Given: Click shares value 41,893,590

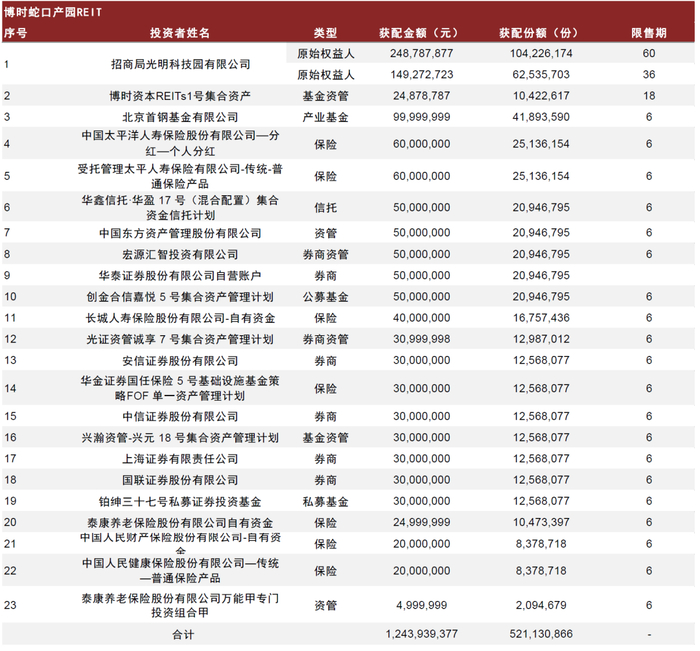Looking at the screenshot, I should click(x=541, y=117).
